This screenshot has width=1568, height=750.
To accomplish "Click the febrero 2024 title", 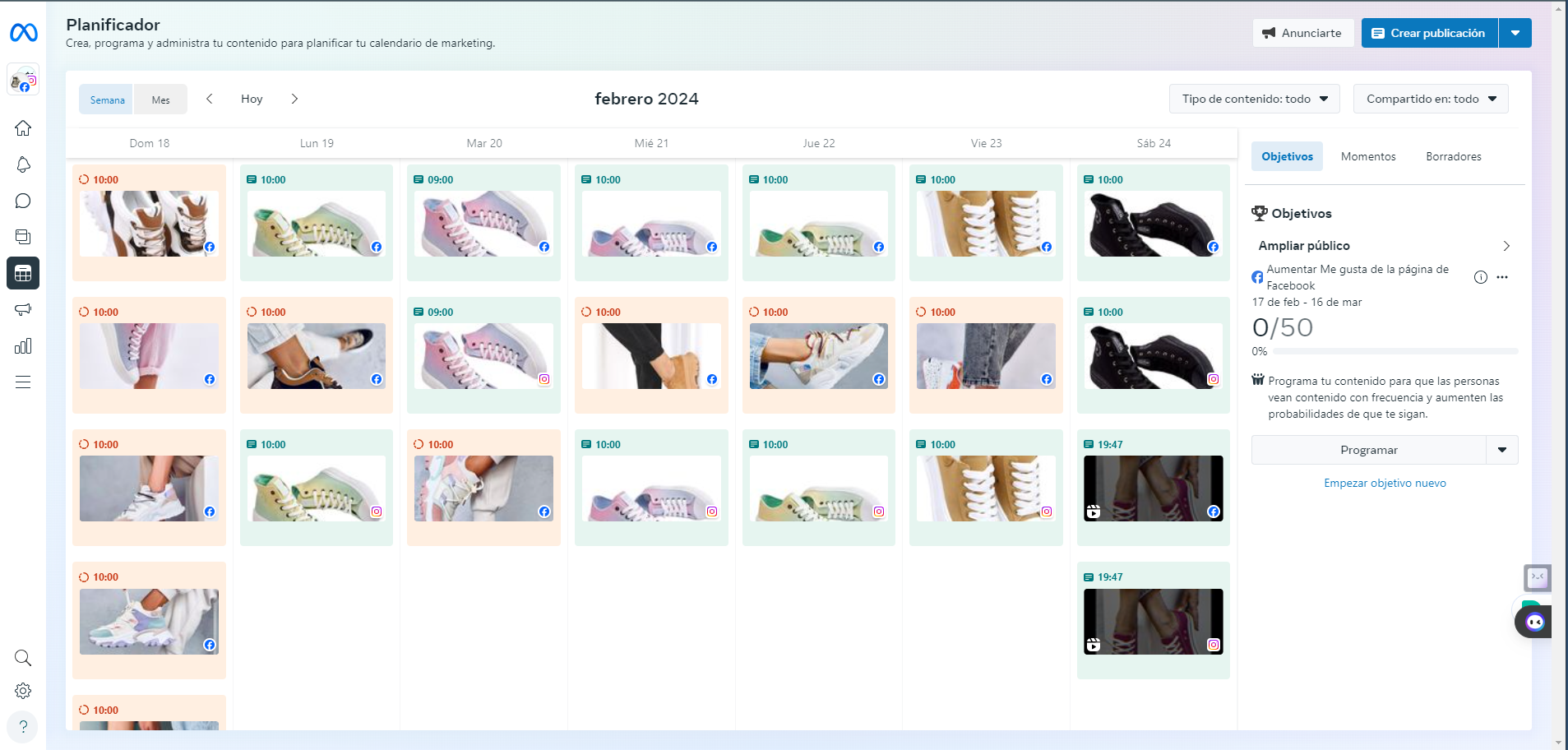I will (x=646, y=99).
